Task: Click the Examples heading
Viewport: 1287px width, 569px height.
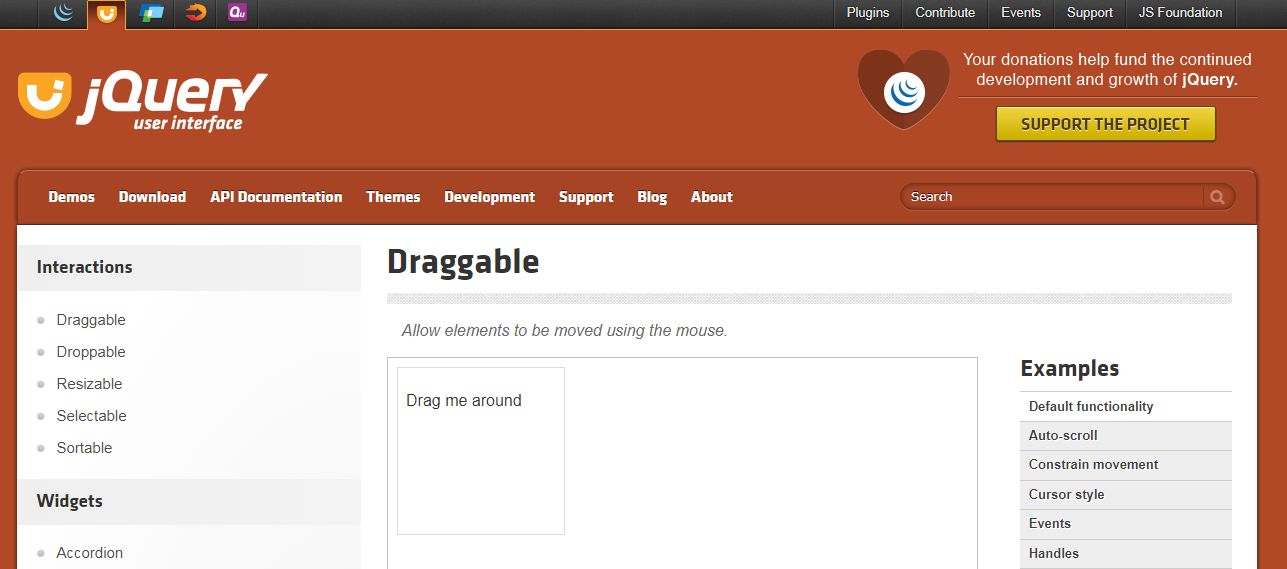Action: click(1070, 369)
